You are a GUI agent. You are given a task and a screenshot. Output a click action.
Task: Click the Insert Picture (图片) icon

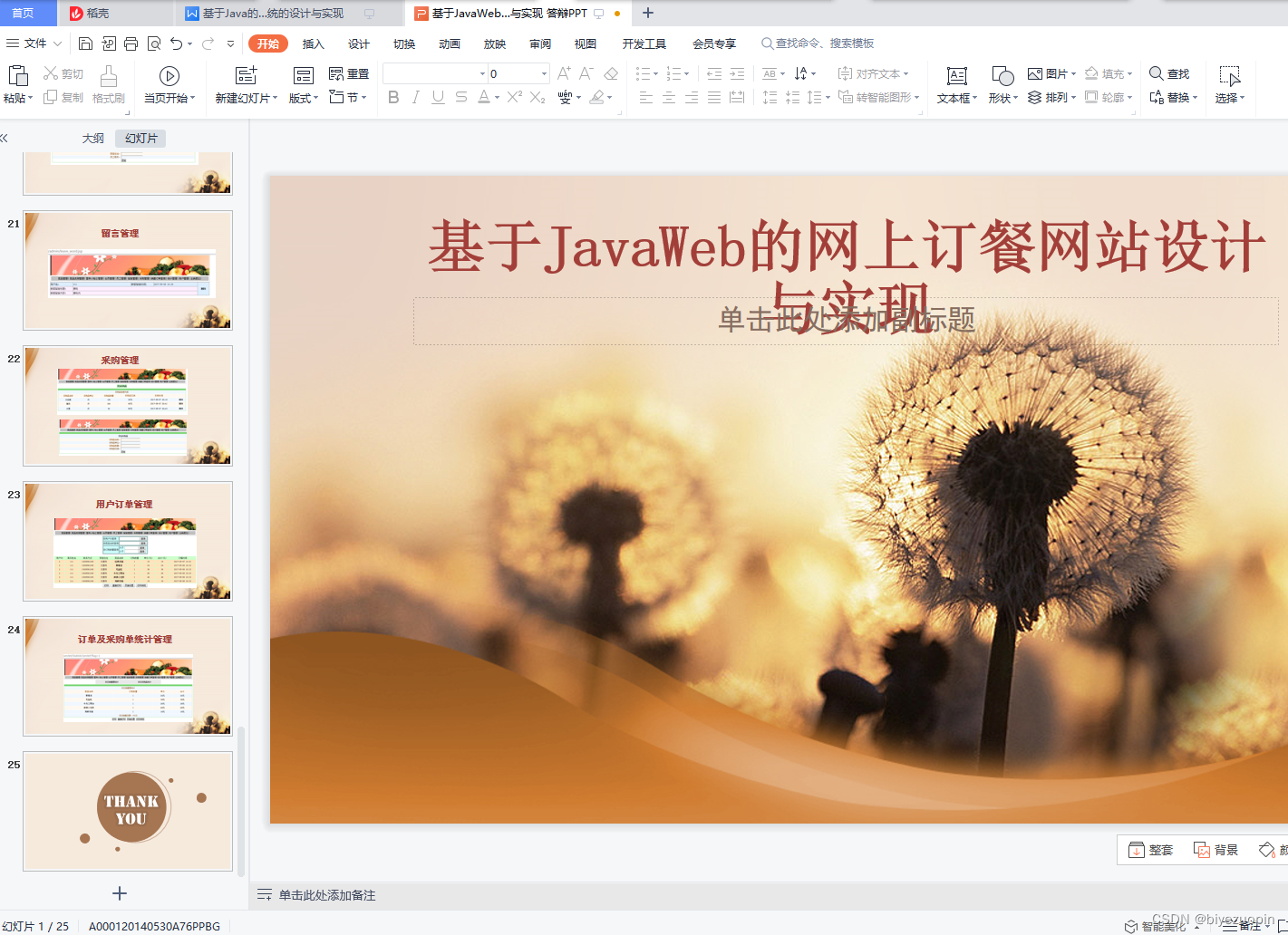coord(1035,73)
